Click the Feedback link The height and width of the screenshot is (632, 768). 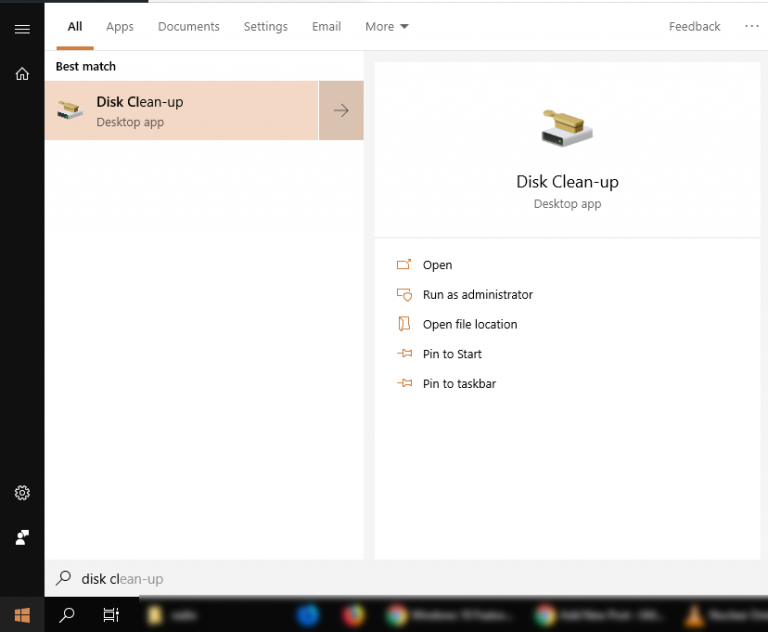coord(694,26)
